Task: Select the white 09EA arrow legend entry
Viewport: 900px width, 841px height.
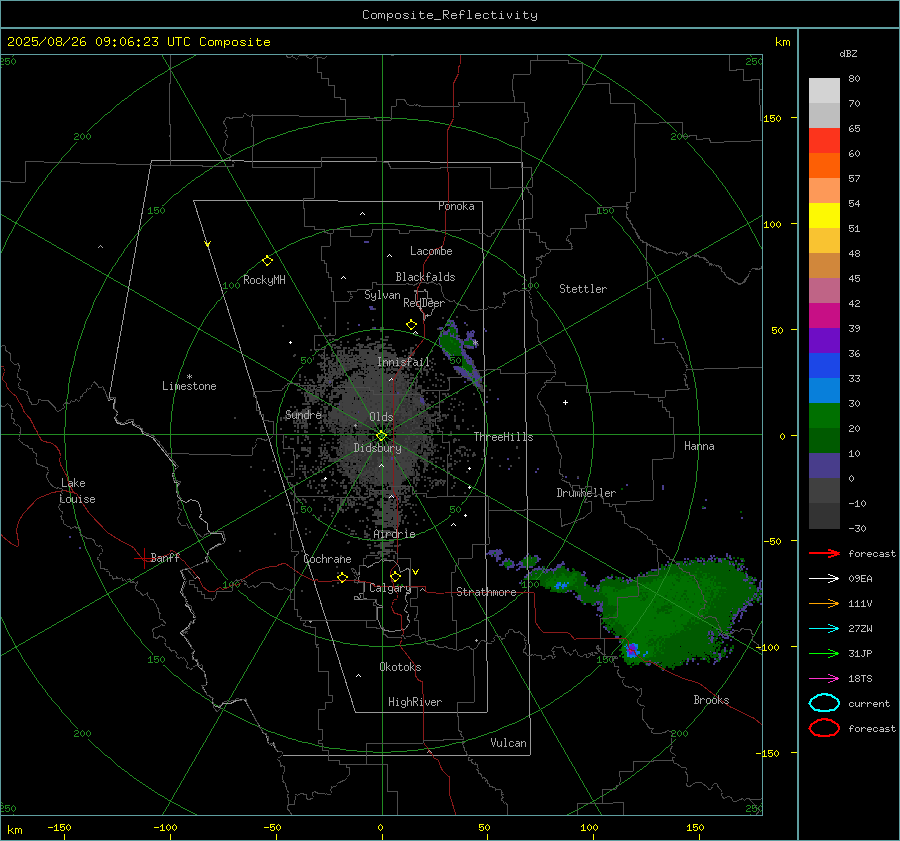Action: pyautogui.click(x=824, y=579)
